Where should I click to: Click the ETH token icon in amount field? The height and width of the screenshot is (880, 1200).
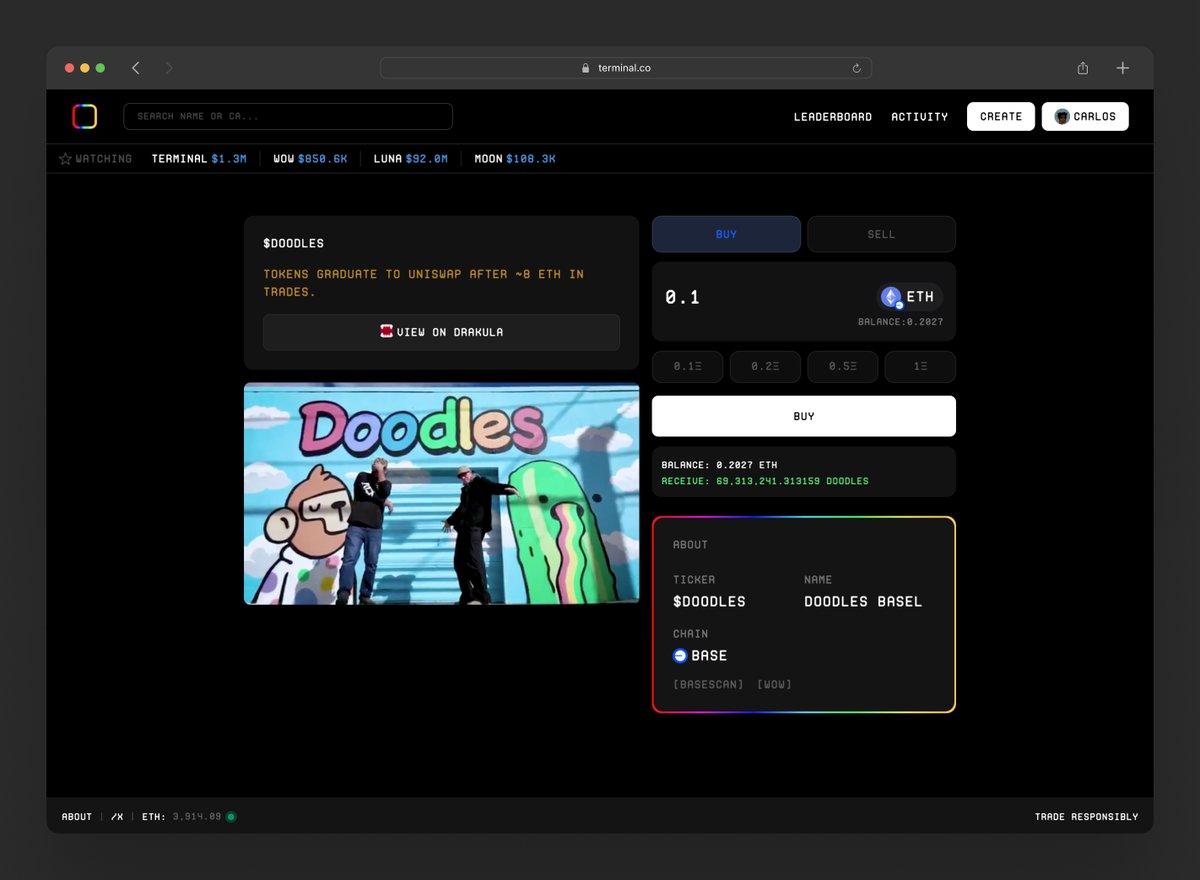click(x=891, y=297)
